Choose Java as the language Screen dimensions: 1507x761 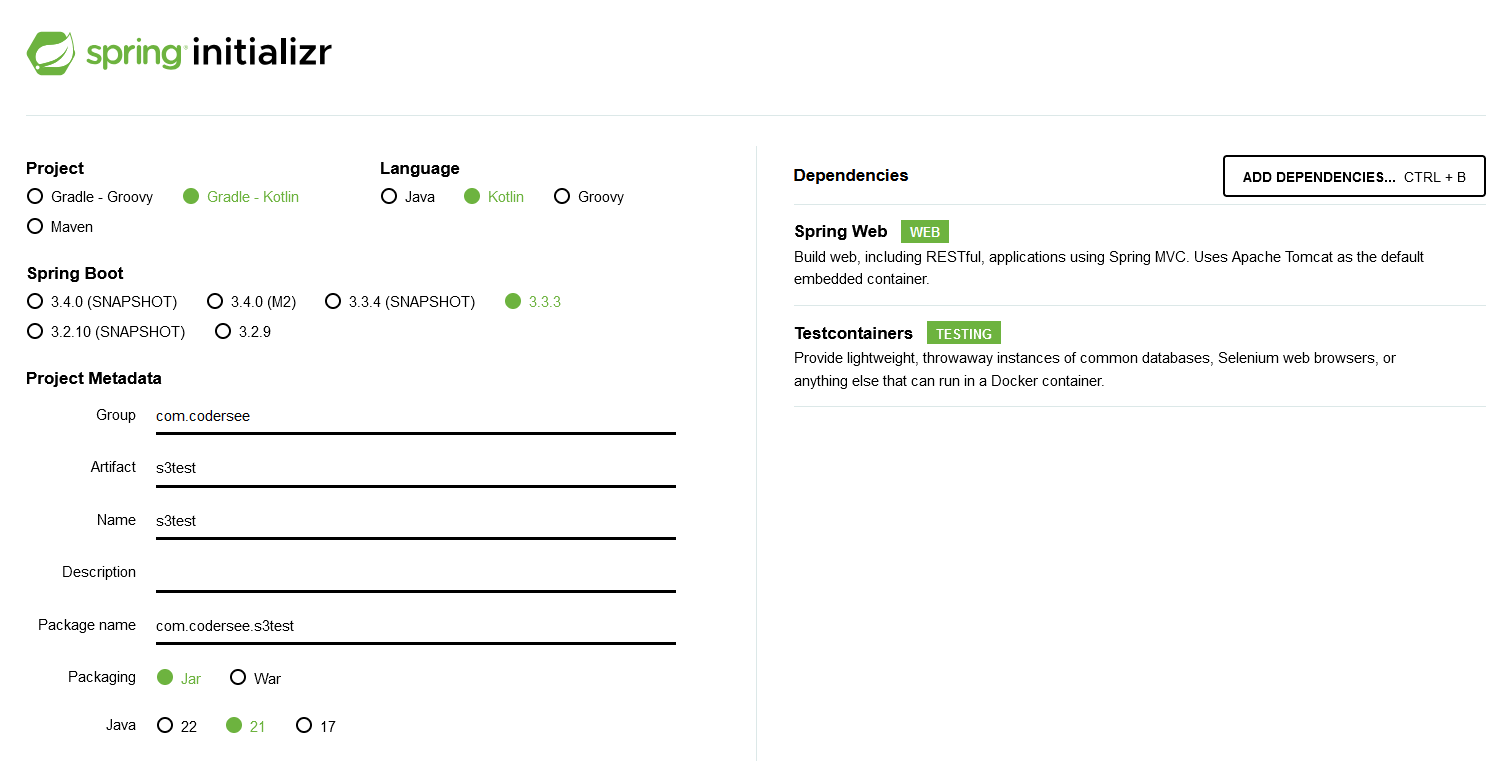tap(389, 196)
